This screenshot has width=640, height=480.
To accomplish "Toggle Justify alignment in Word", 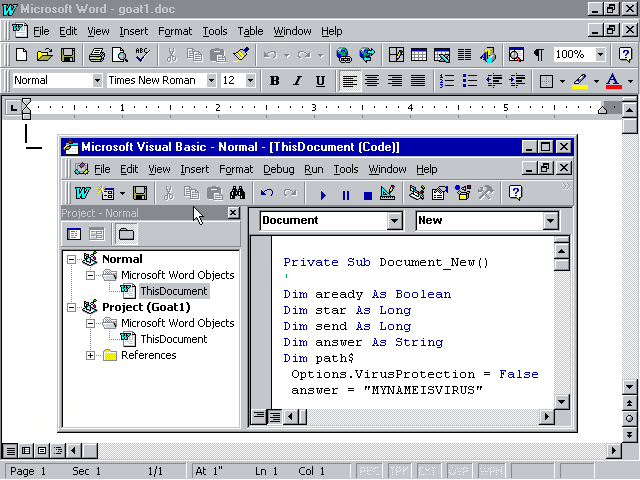I will click(x=418, y=81).
